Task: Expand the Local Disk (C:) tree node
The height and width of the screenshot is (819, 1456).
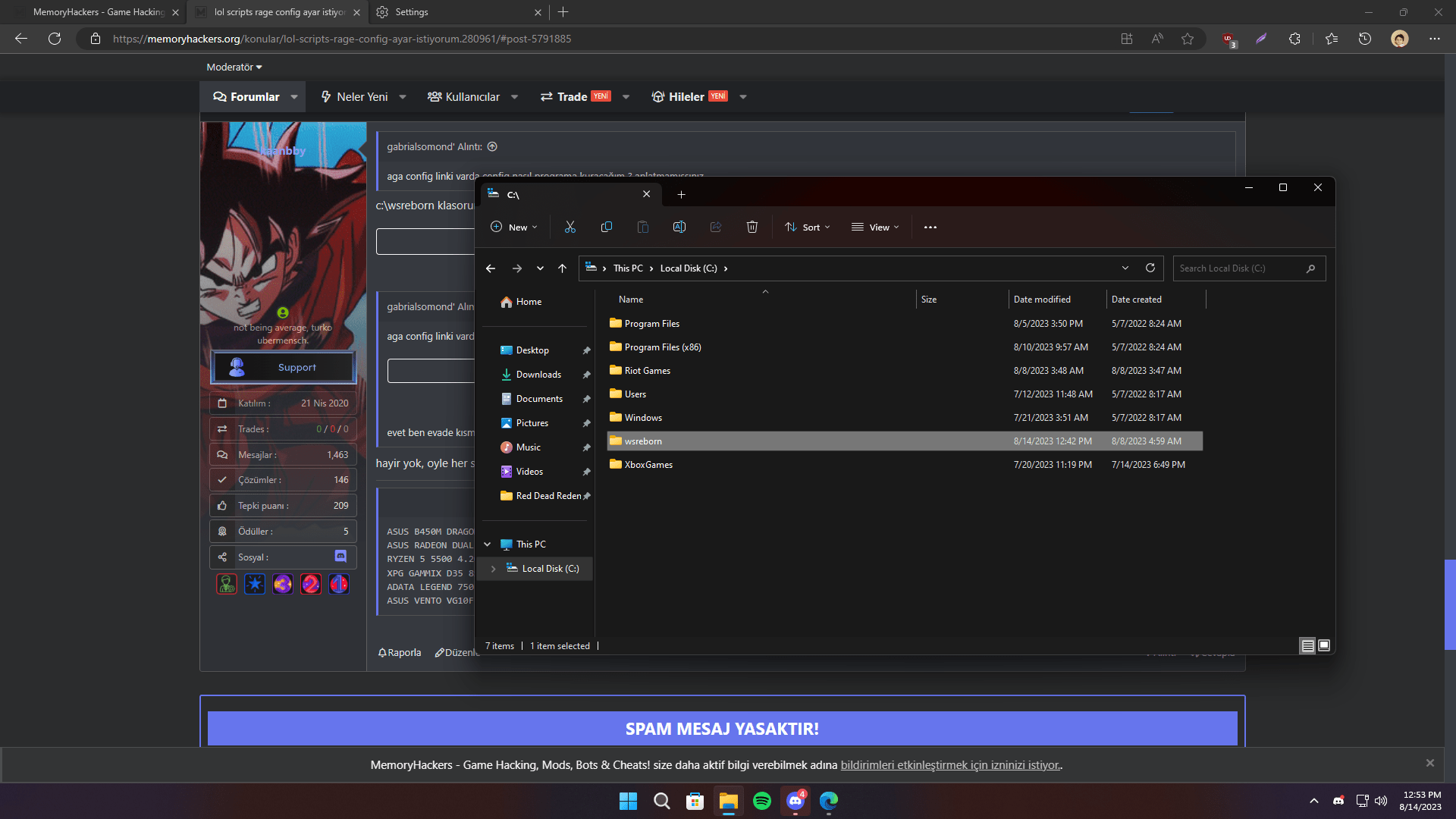Action: [494, 569]
